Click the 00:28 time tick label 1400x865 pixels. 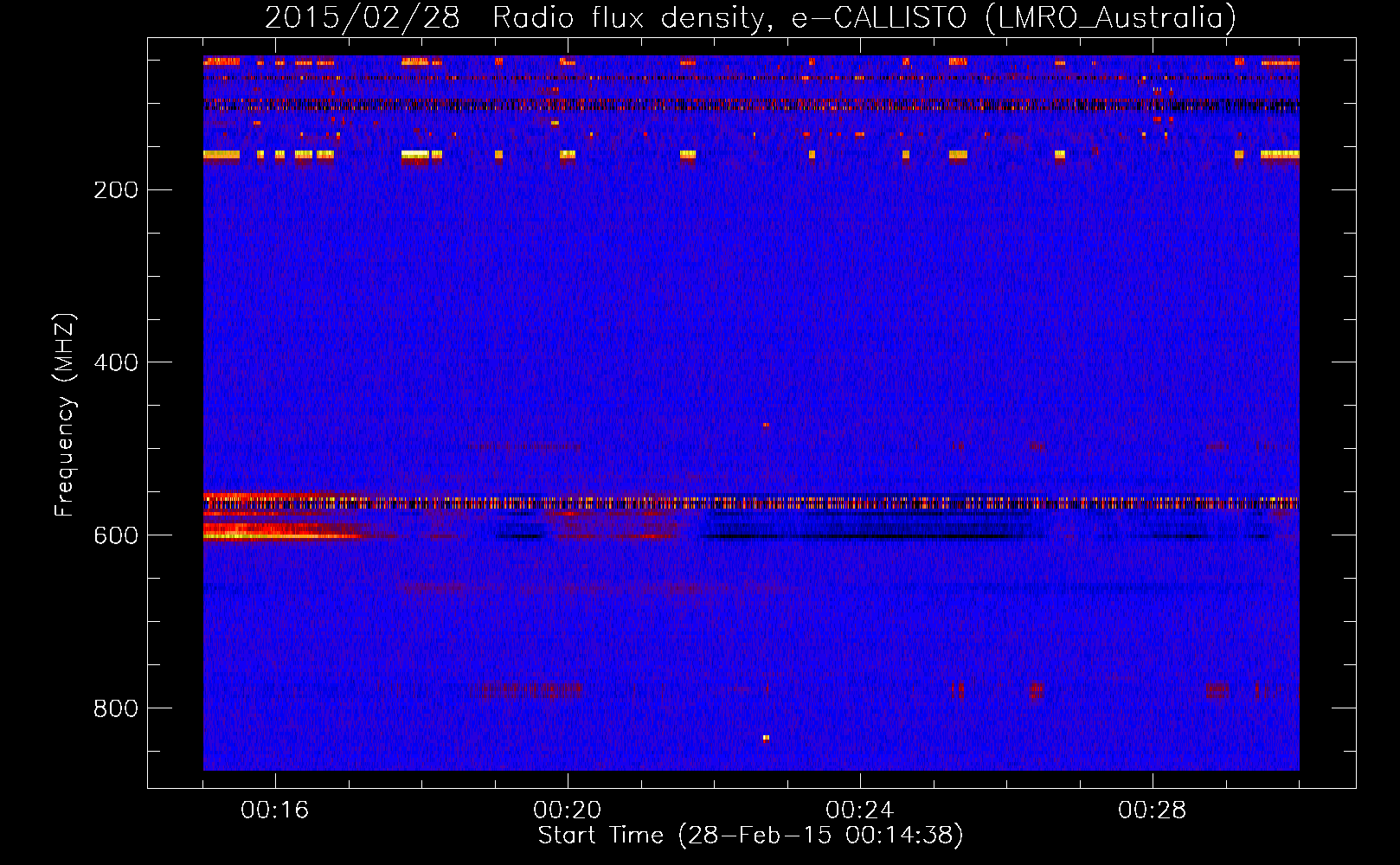(1153, 811)
